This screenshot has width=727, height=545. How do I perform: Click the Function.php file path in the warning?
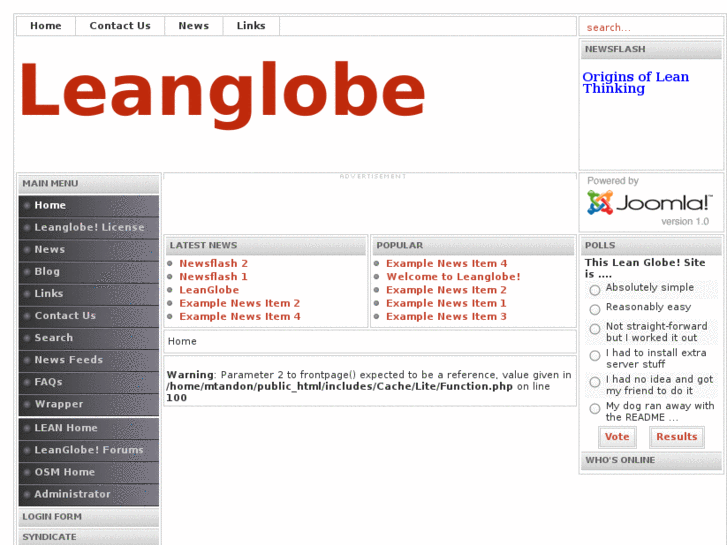[340, 386]
